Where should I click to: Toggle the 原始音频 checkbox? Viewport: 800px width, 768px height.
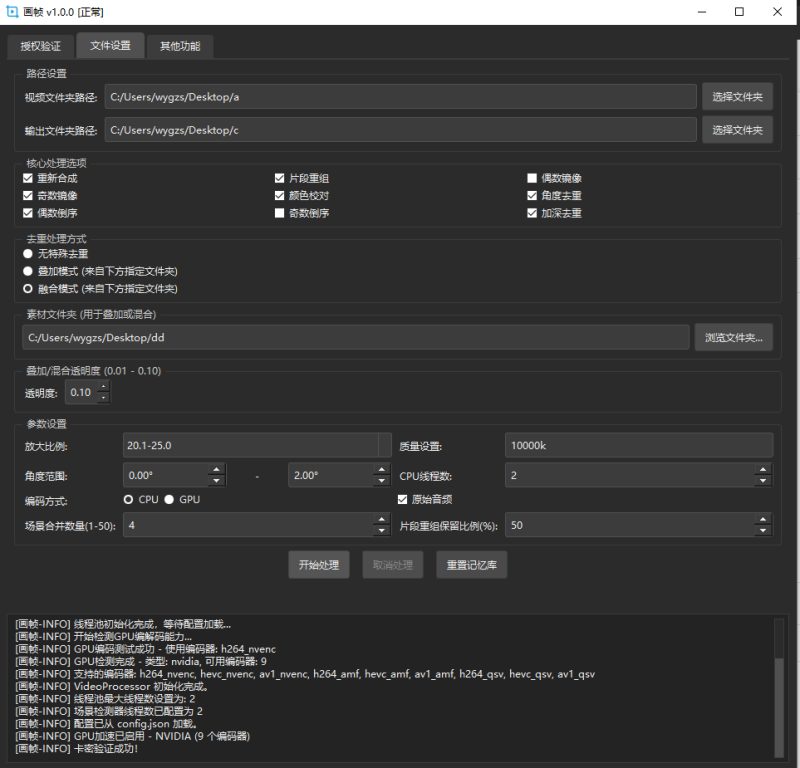[403, 499]
